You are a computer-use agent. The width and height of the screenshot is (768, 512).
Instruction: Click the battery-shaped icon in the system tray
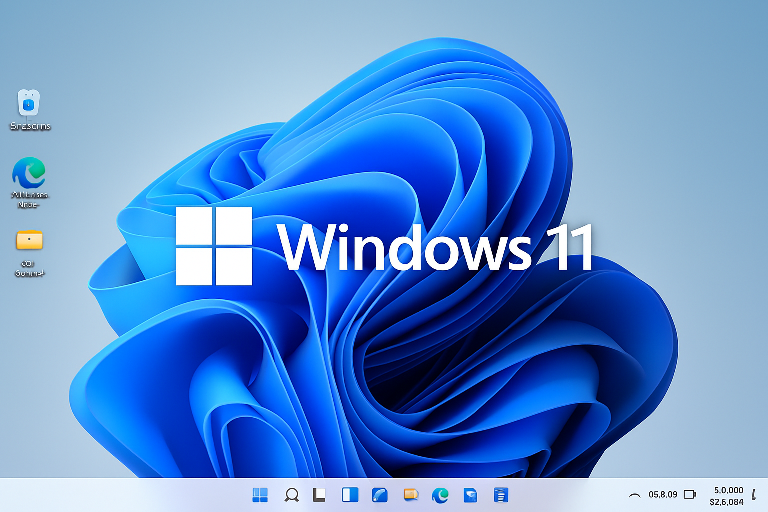pos(690,494)
